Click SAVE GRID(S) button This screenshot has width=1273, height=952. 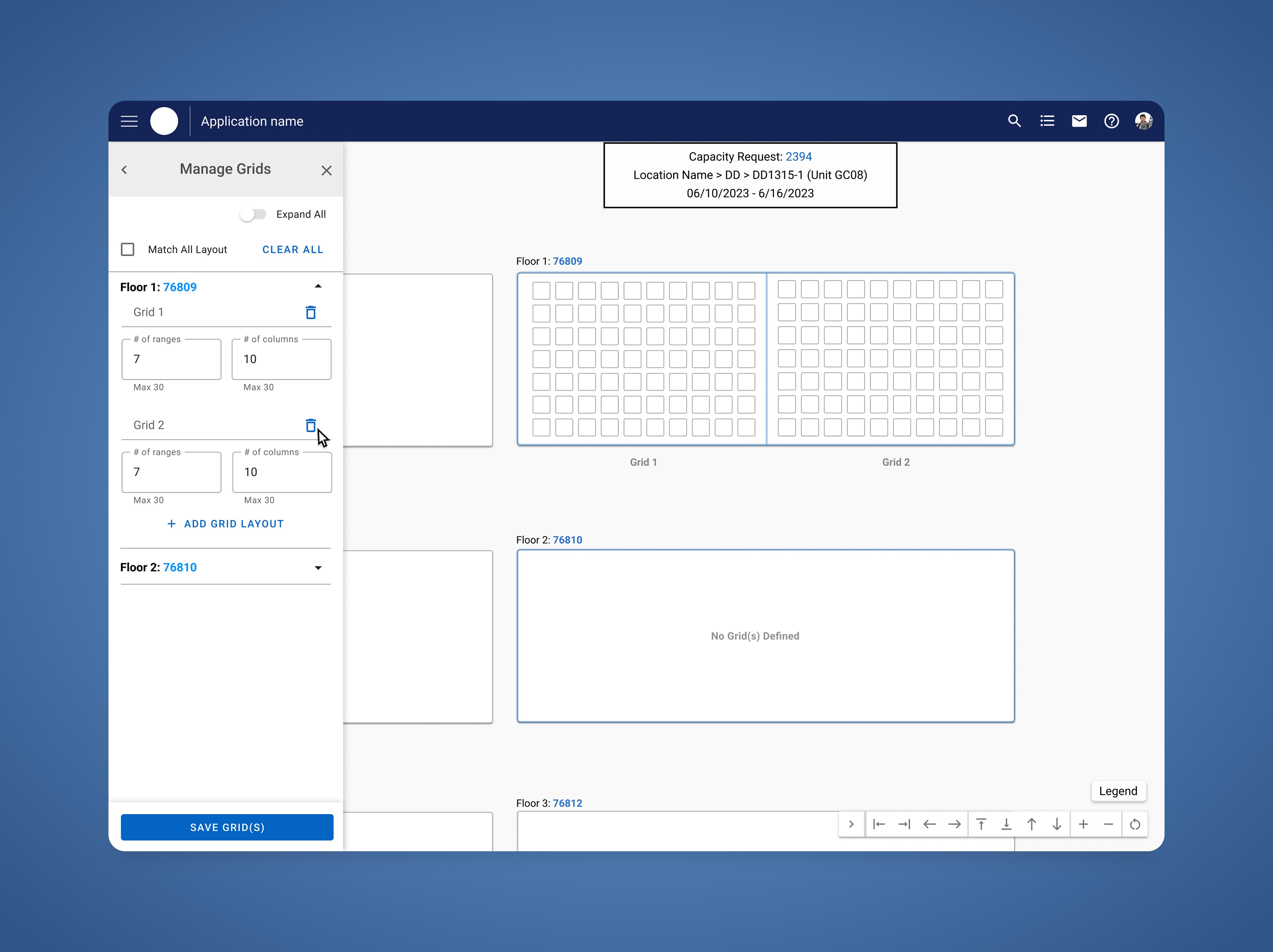[227, 827]
